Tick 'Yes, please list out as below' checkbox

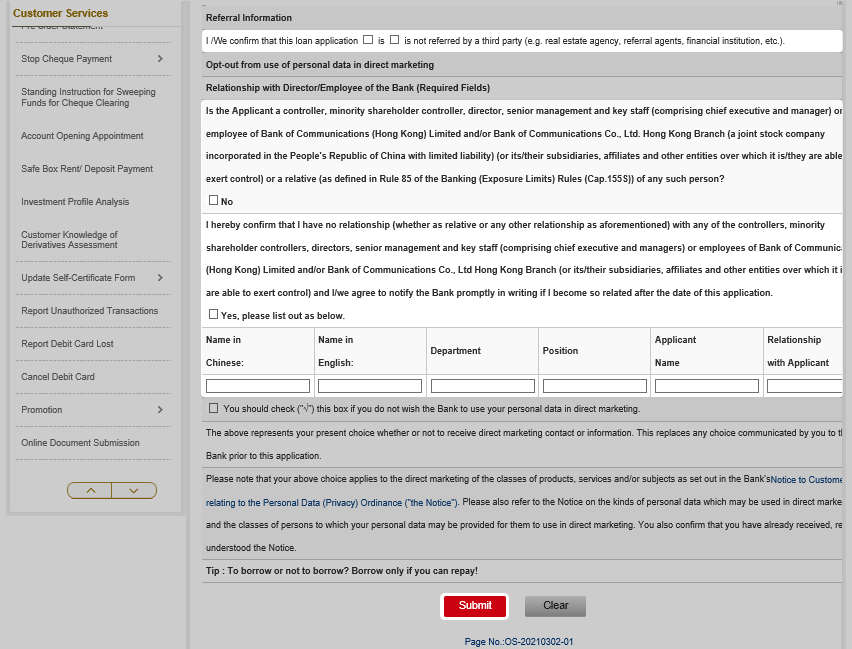[213, 314]
